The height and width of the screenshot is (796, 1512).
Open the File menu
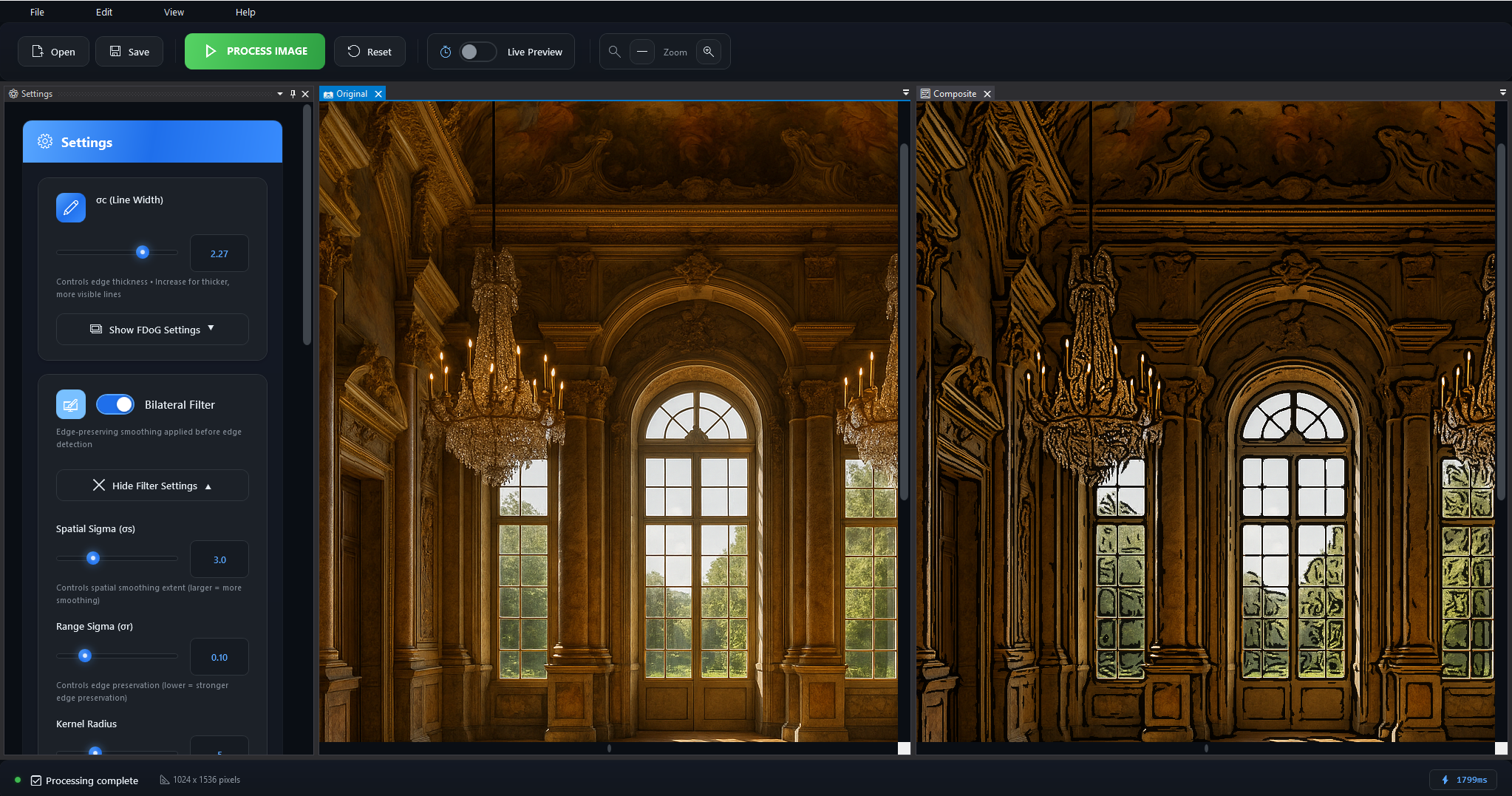(x=37, y=12)
